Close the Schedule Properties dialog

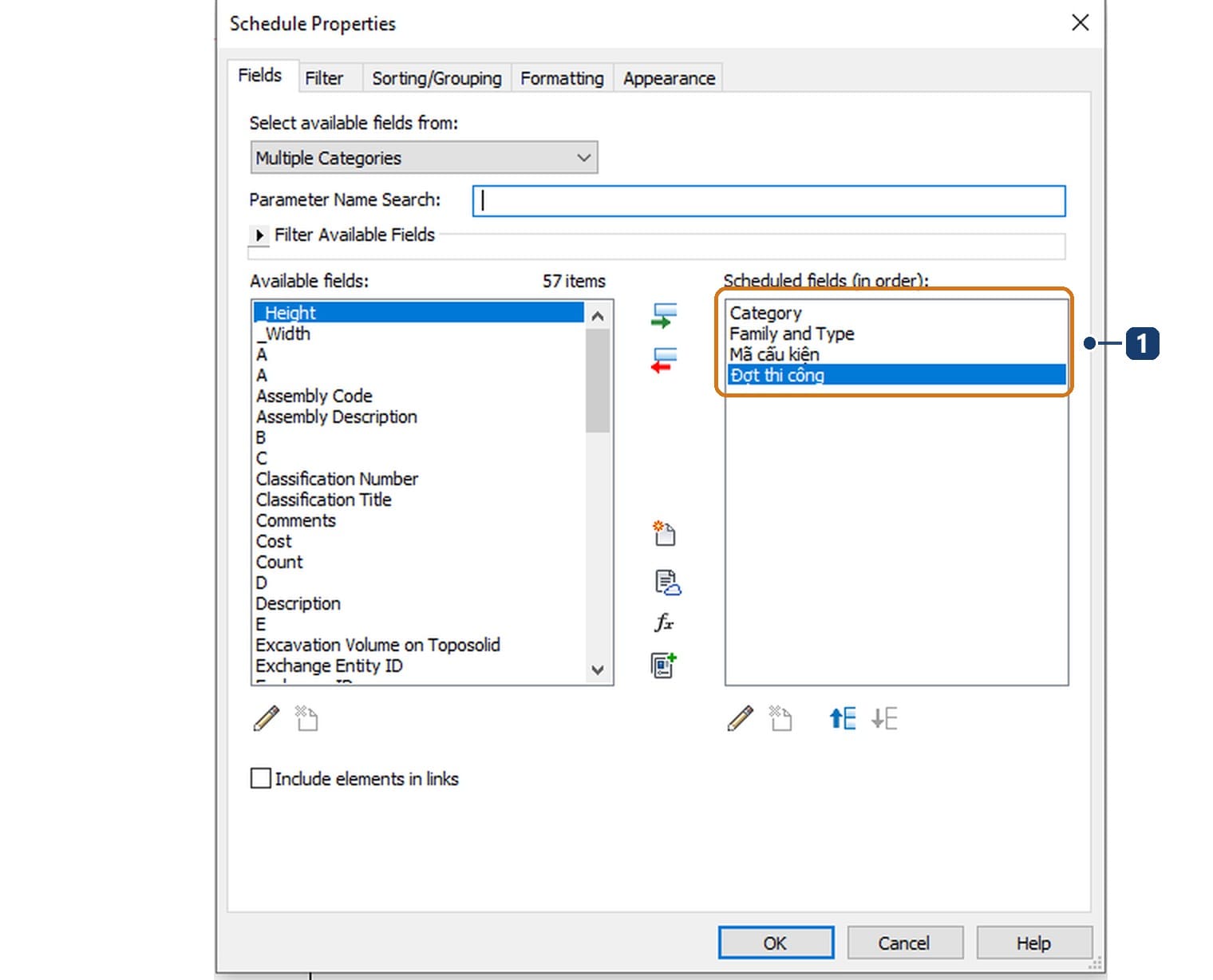[1080, 22]
